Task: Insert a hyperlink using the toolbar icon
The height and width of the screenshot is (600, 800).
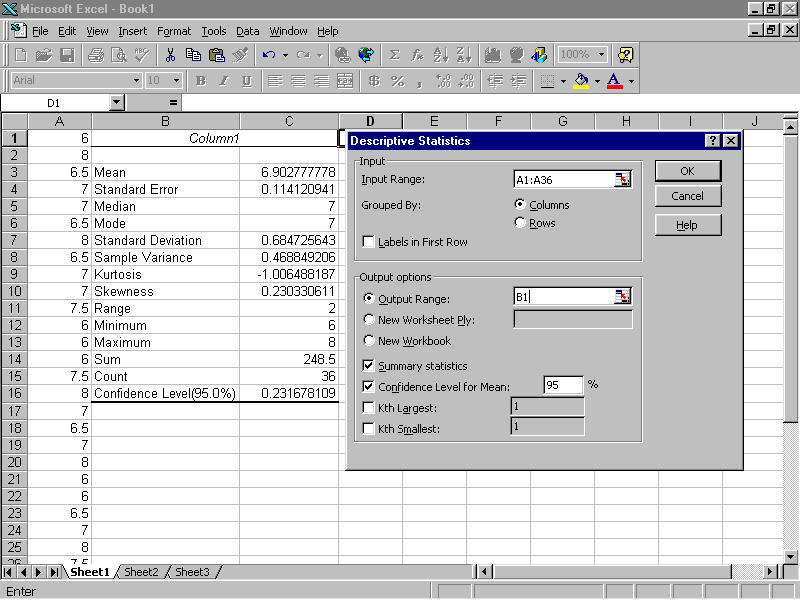Action: click(343, 55)
